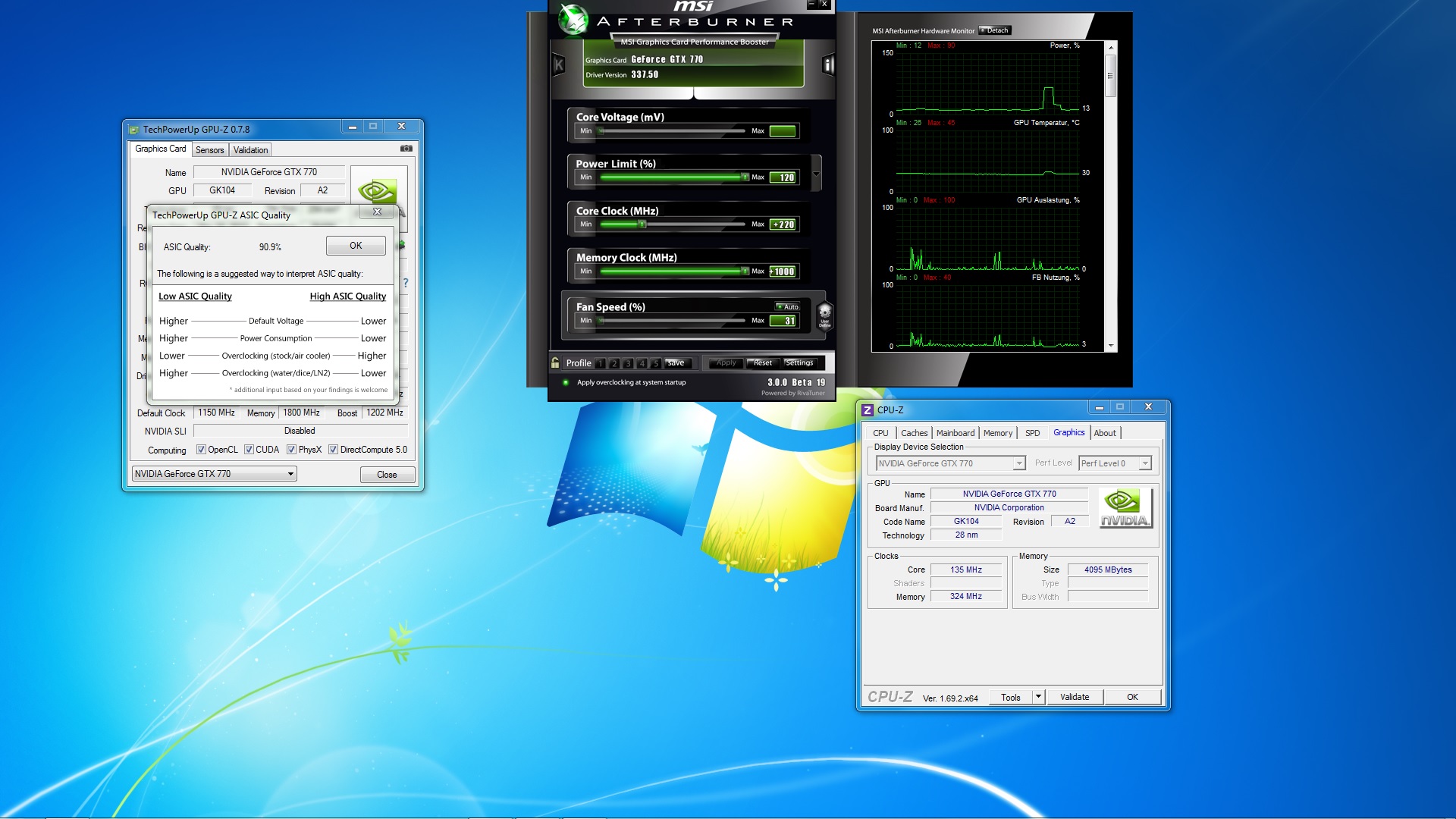Open Afterburner info panel with i icon
This screenshot has width=1456, height=819.
click(x=828, y=65)
